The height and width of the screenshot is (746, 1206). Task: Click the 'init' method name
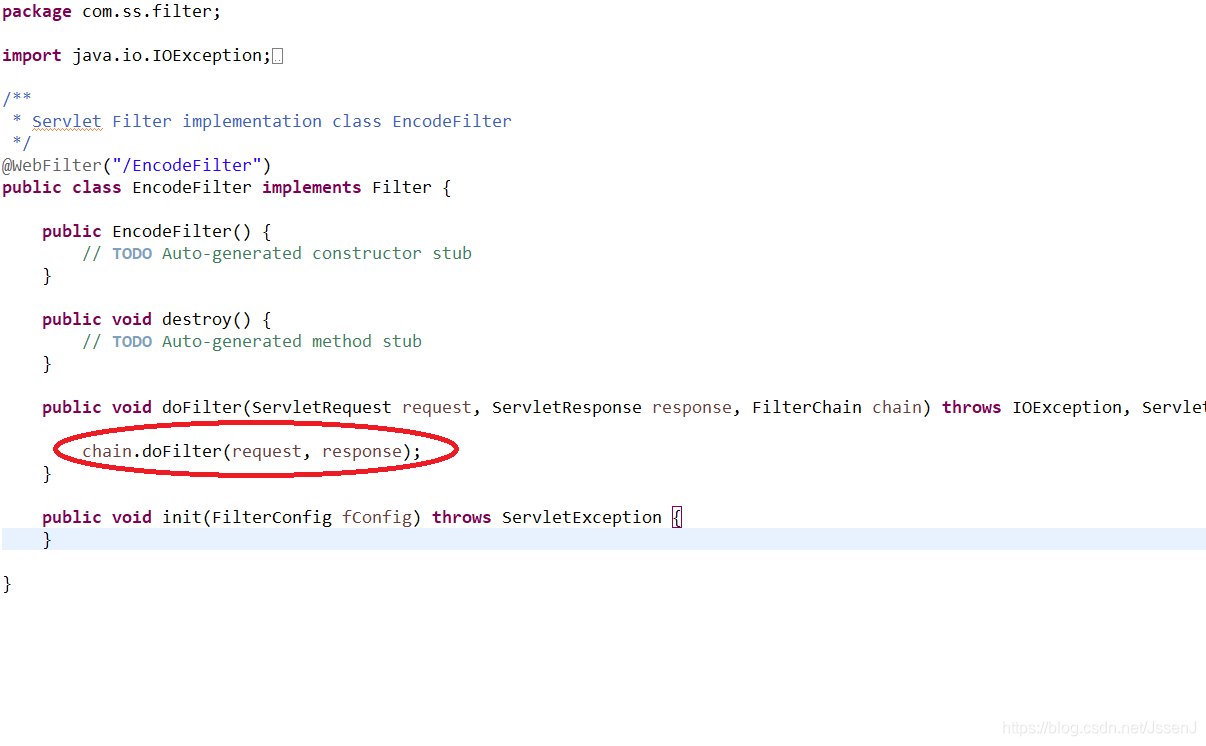coord(182,517)
